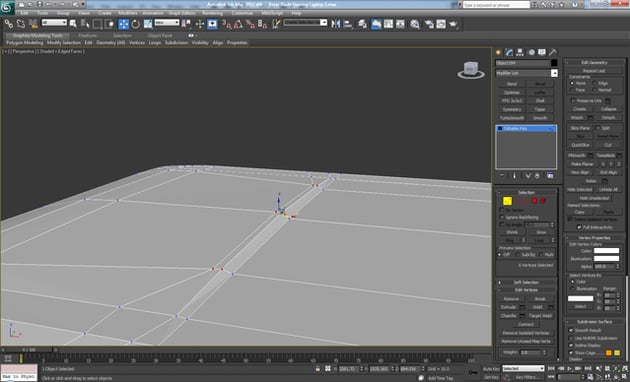
Task: Toggle the Smooth Result checkbox
Action: click(571, 330)
